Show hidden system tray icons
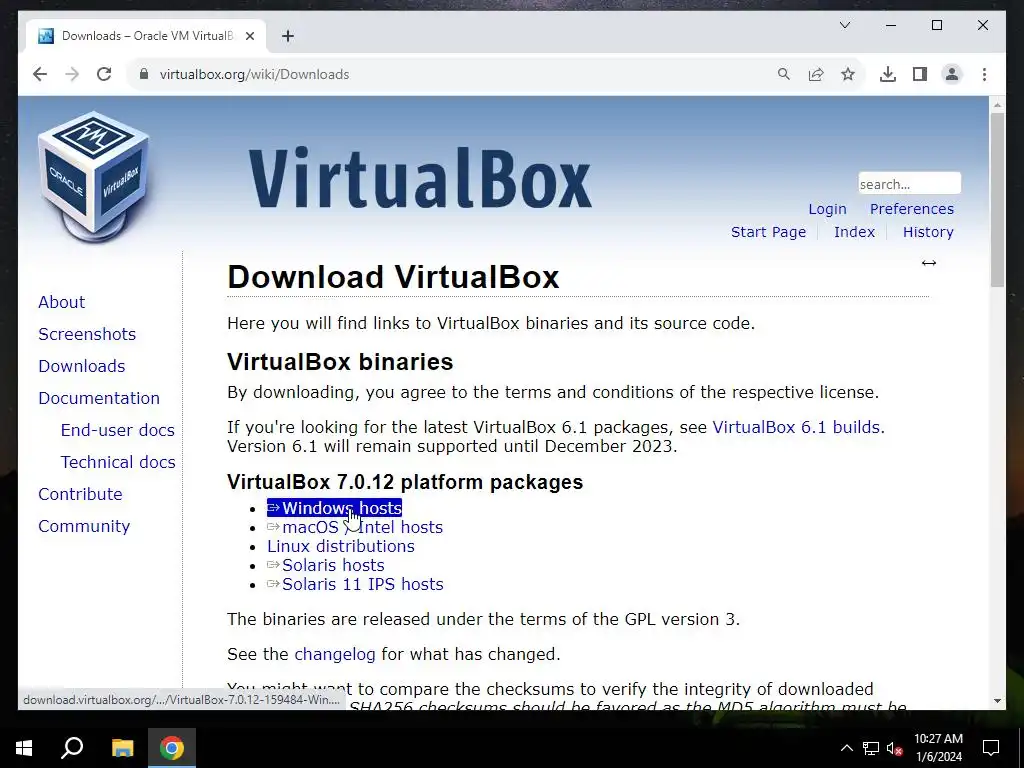Viewport: 1024px width, 768px height. click(x=846, y=748)
